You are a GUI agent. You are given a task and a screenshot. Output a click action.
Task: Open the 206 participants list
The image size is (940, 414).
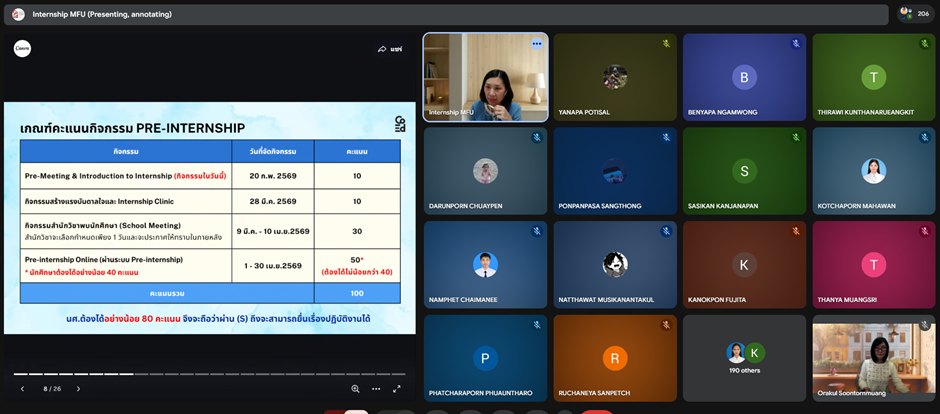913,14
